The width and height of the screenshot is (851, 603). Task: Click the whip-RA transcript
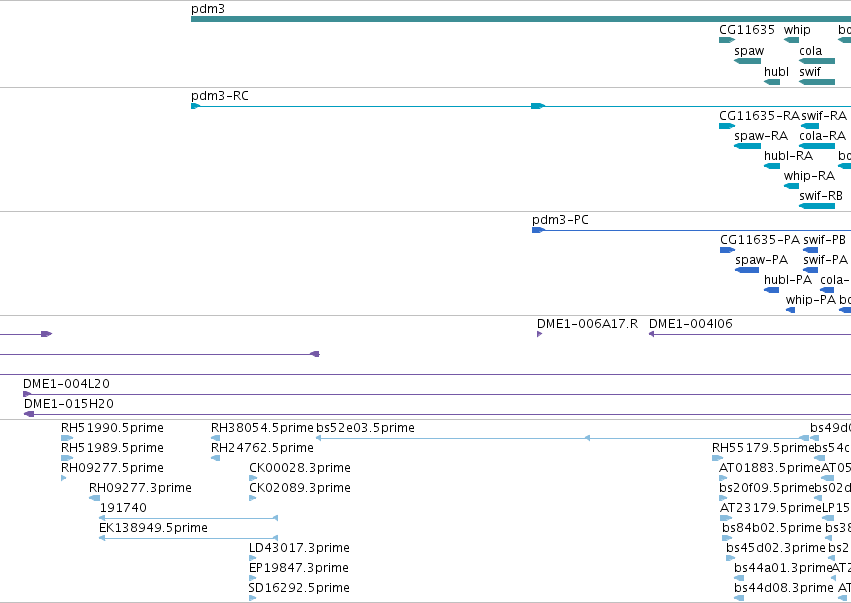tap(791, 186)
